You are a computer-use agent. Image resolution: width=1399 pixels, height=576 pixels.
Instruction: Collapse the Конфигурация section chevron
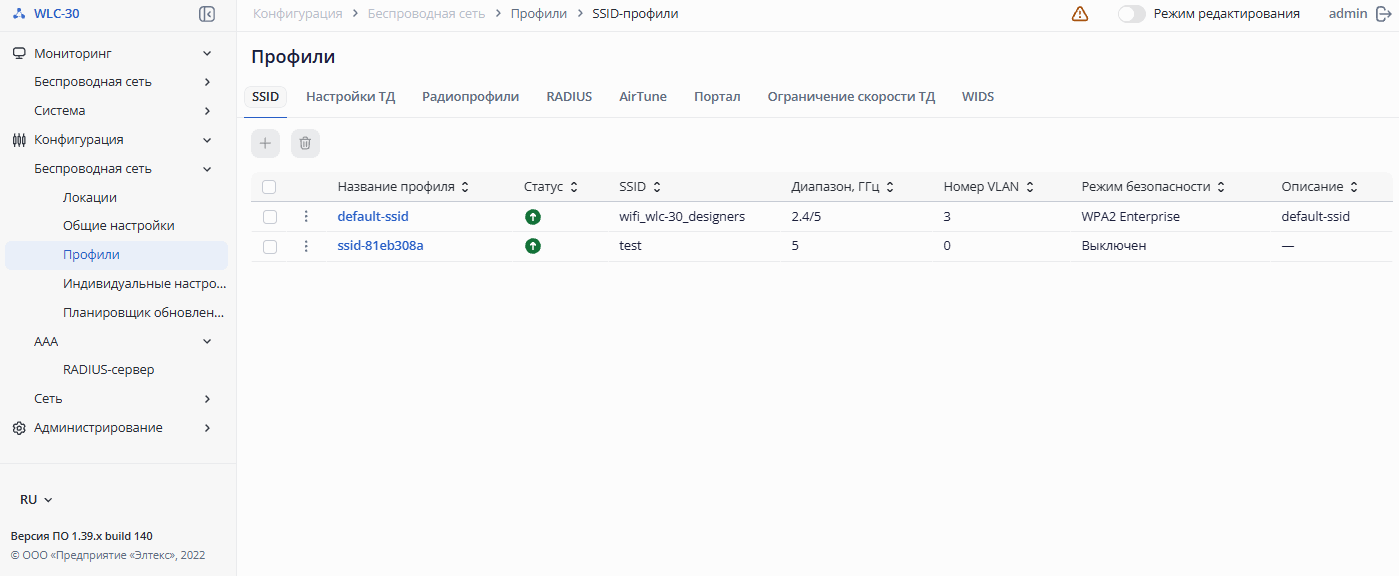pos(207,140)
